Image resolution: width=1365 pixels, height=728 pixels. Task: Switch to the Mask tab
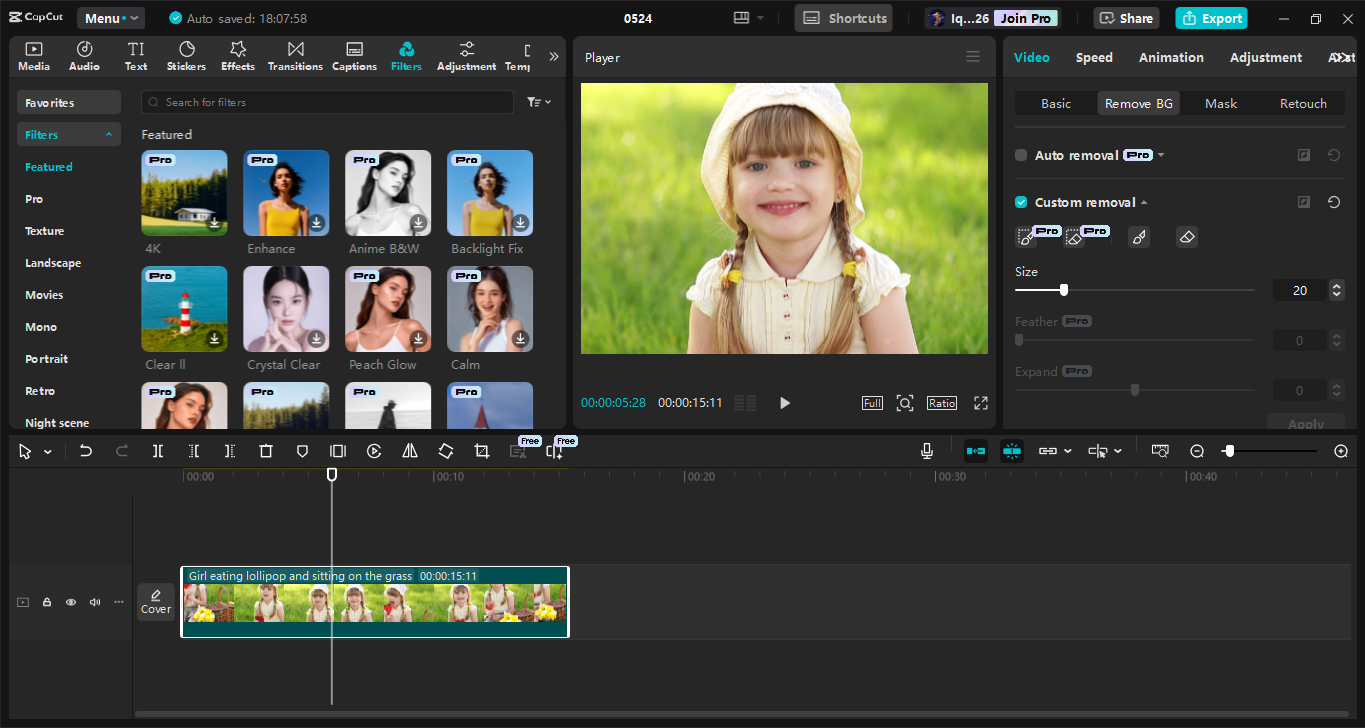coord(1220,103)
